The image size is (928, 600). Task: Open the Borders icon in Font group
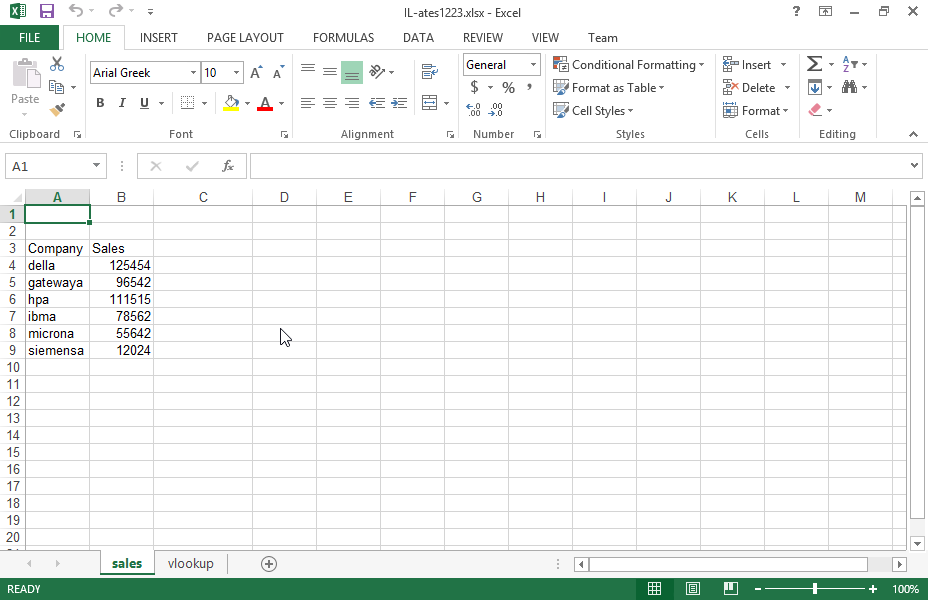(x=188, y=103)
